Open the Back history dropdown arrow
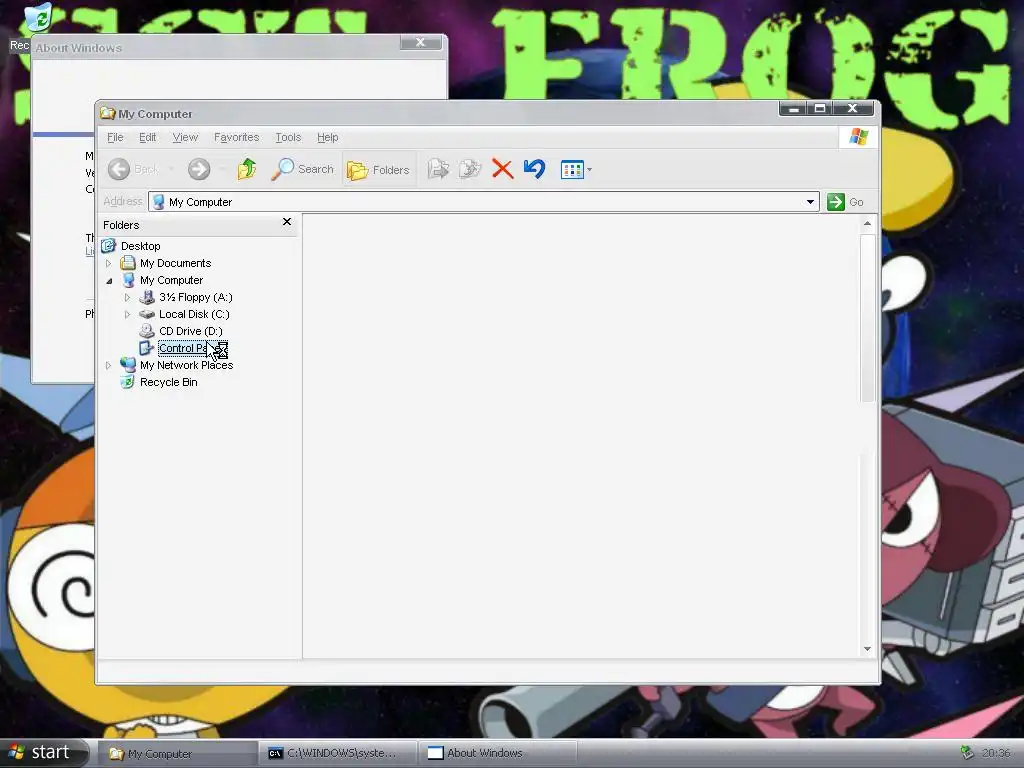 pos(171,169)
